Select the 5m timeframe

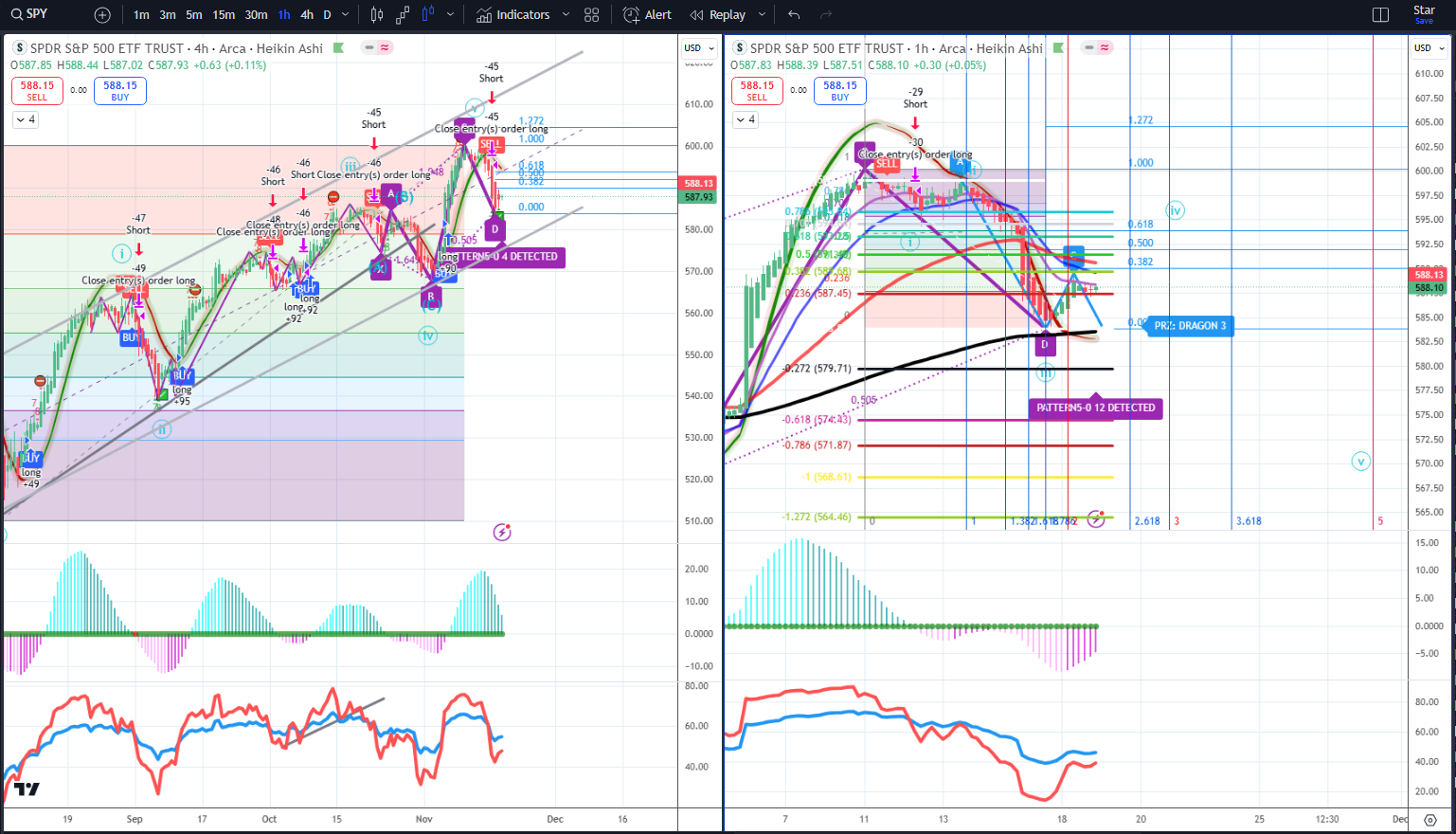tap(194, 15)
